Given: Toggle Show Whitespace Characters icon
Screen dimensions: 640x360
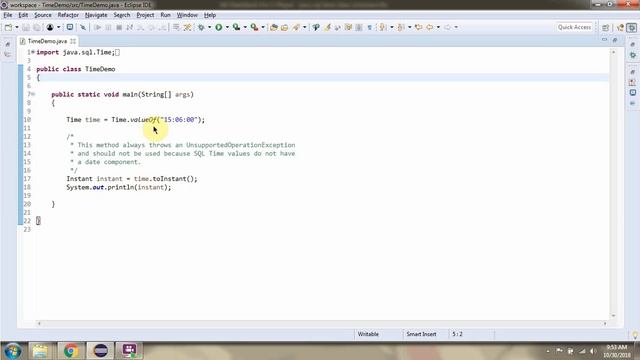Looking at the screenshot, I should click(x=369, y=27).
